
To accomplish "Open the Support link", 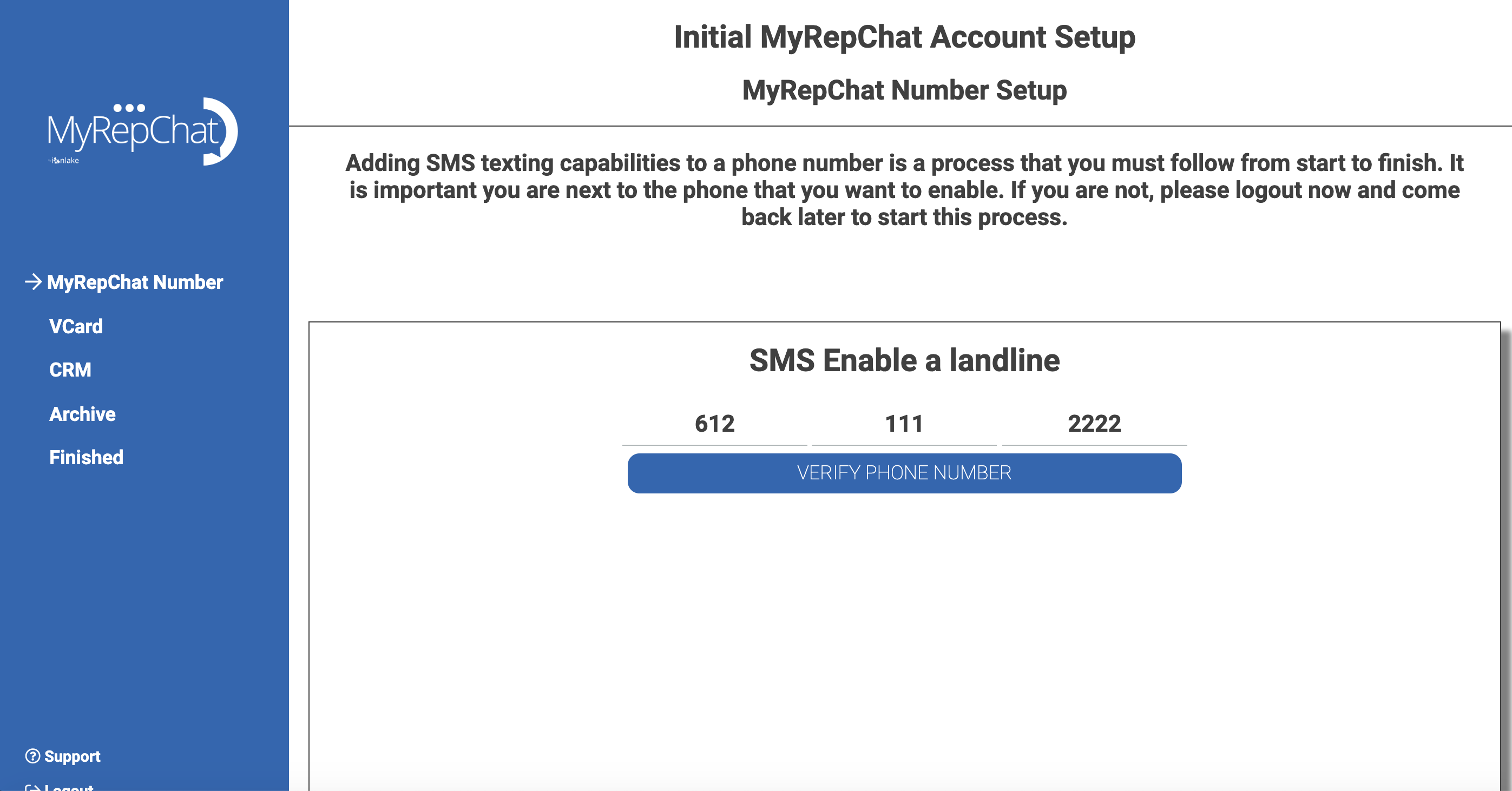I will 72,756.
